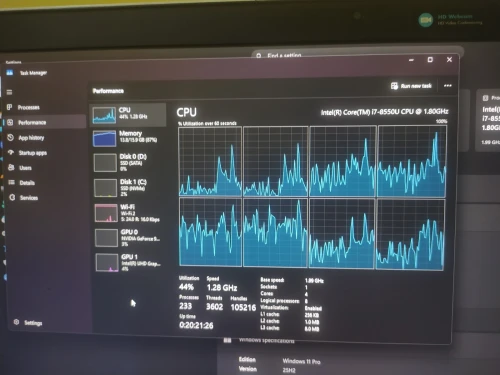Image resolution: width=500 pixels, height=375 pixels.
Task: Click the HD Webcam notification icon
Action: 425,20
